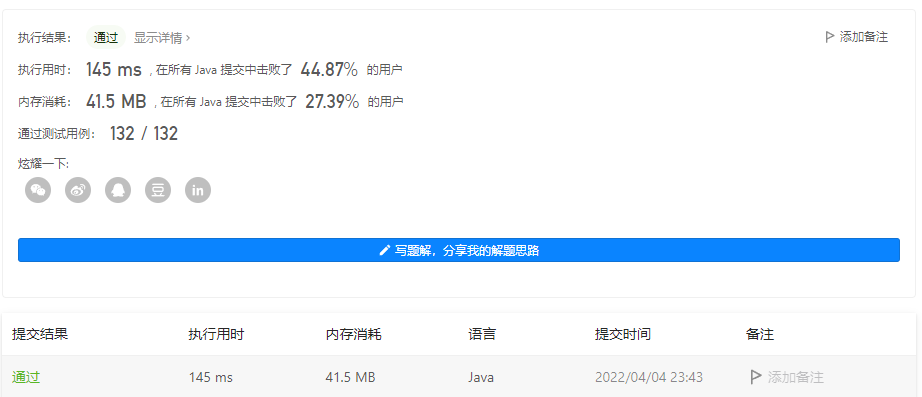Click the 执行用时 column header
The width and height of the screenshot is (922, 397).
click(216, 335)
